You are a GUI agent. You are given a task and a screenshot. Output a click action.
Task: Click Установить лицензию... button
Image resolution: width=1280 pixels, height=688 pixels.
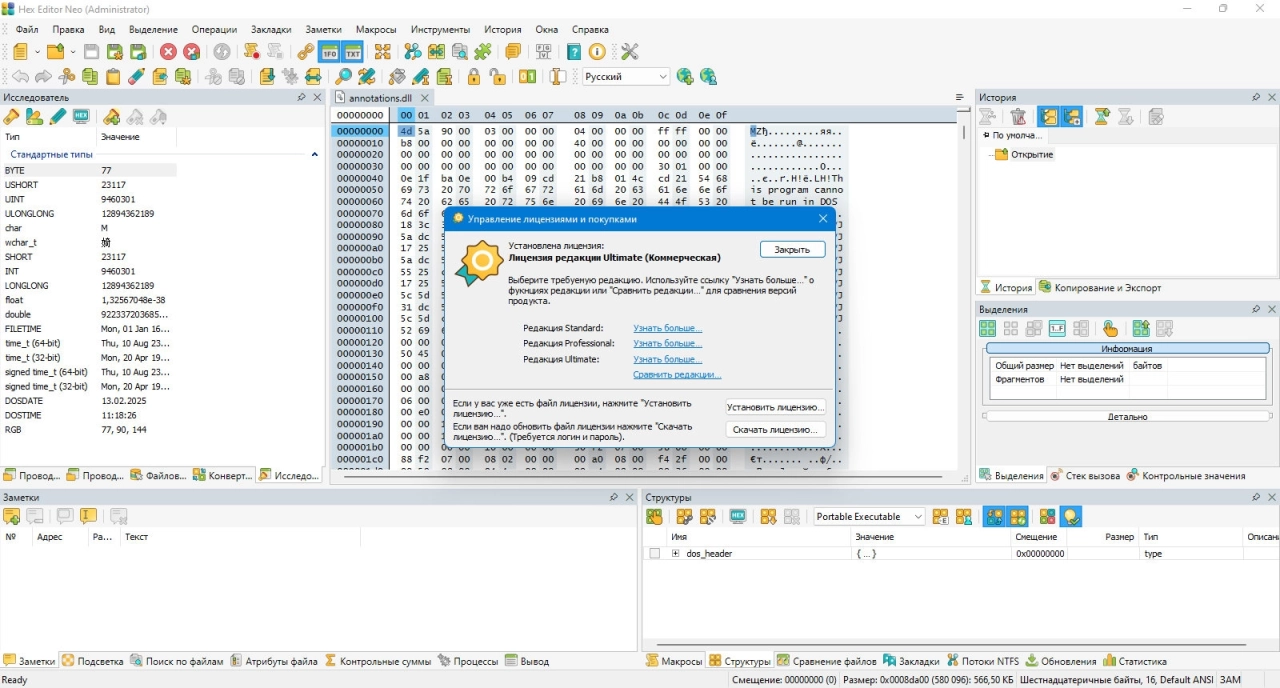pos(776,407)
